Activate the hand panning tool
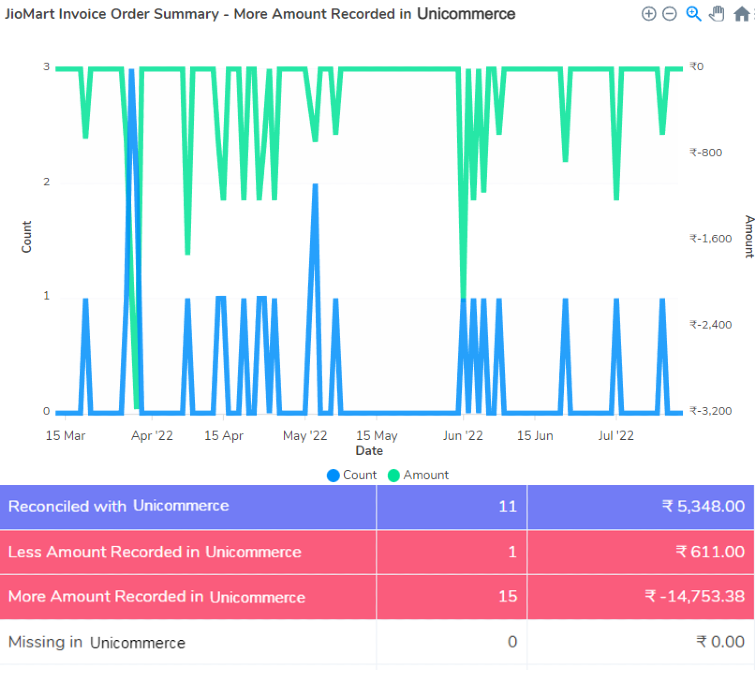The height and width of the screenshot is (684, 756). 717,14
